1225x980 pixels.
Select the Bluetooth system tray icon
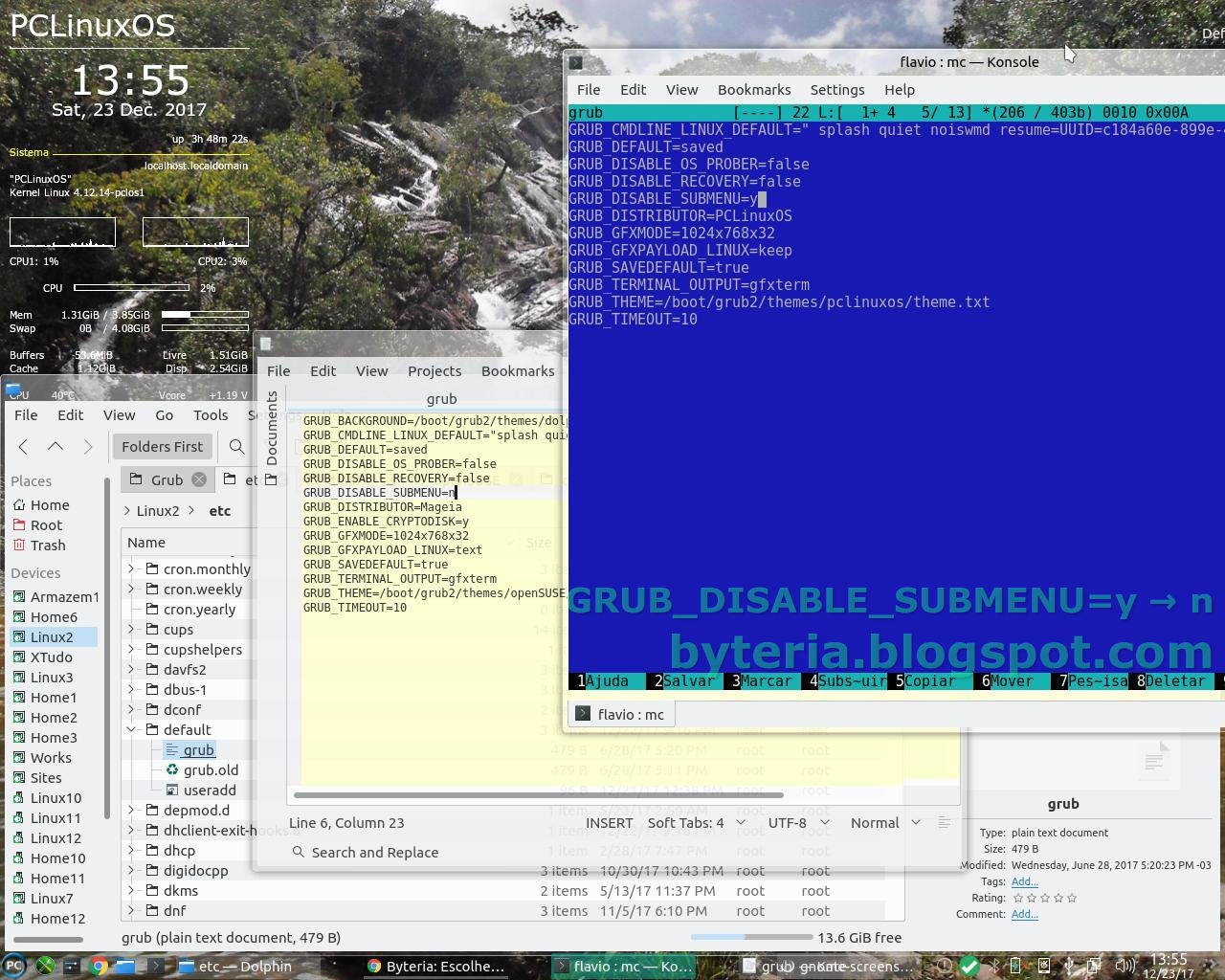click(994, 966)
